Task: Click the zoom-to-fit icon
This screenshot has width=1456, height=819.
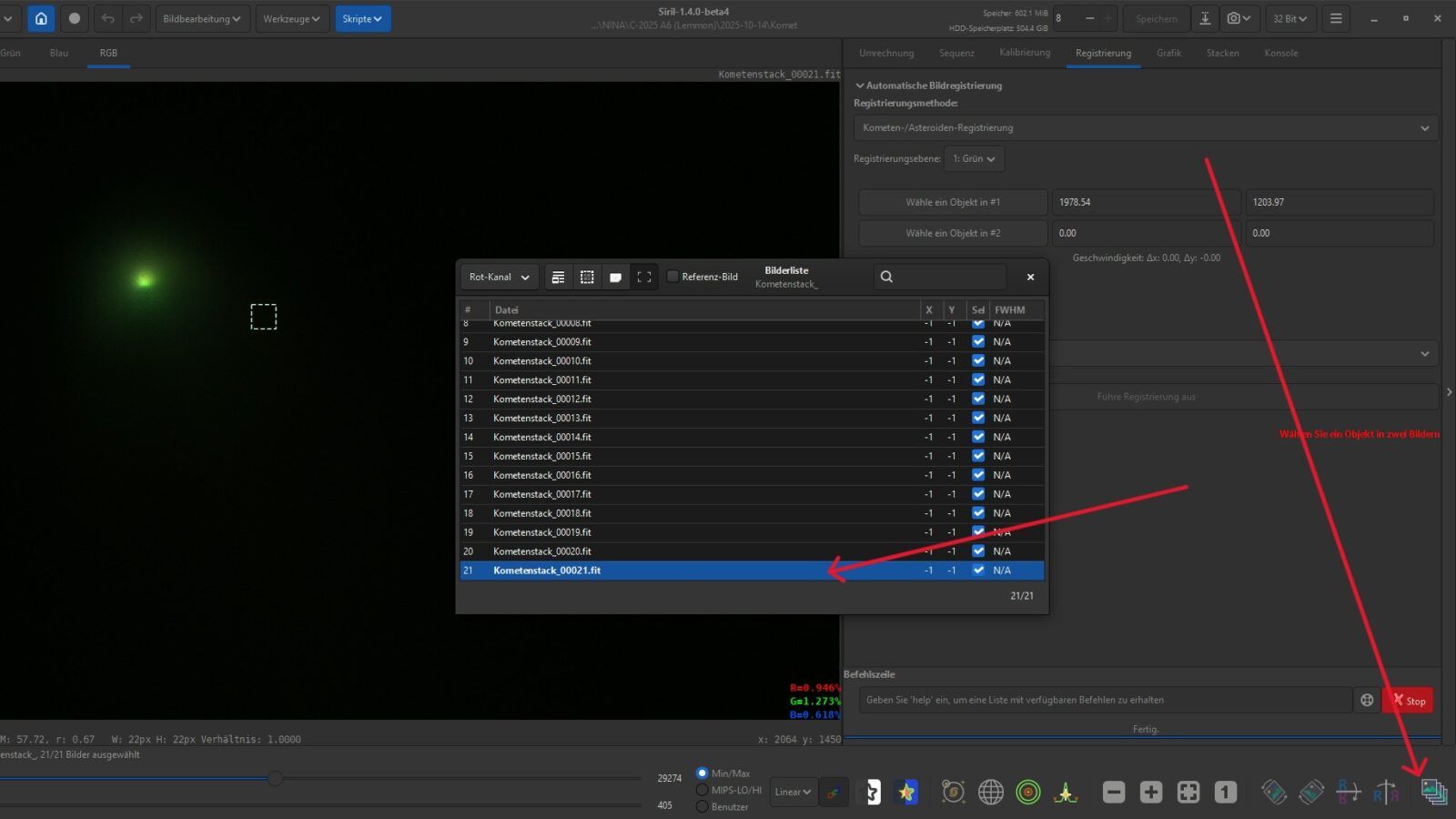Action: [x=1188, y=793]
